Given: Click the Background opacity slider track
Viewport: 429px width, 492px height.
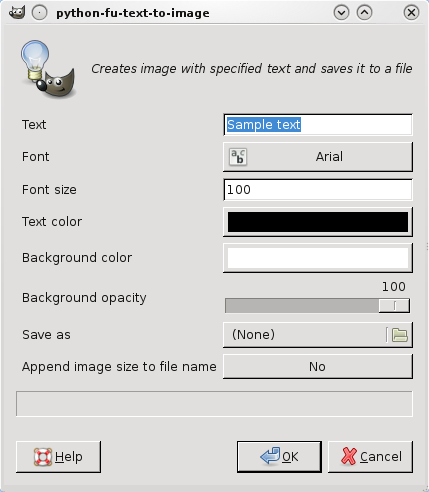Looking at the screenshot, I should coord(317,306).
